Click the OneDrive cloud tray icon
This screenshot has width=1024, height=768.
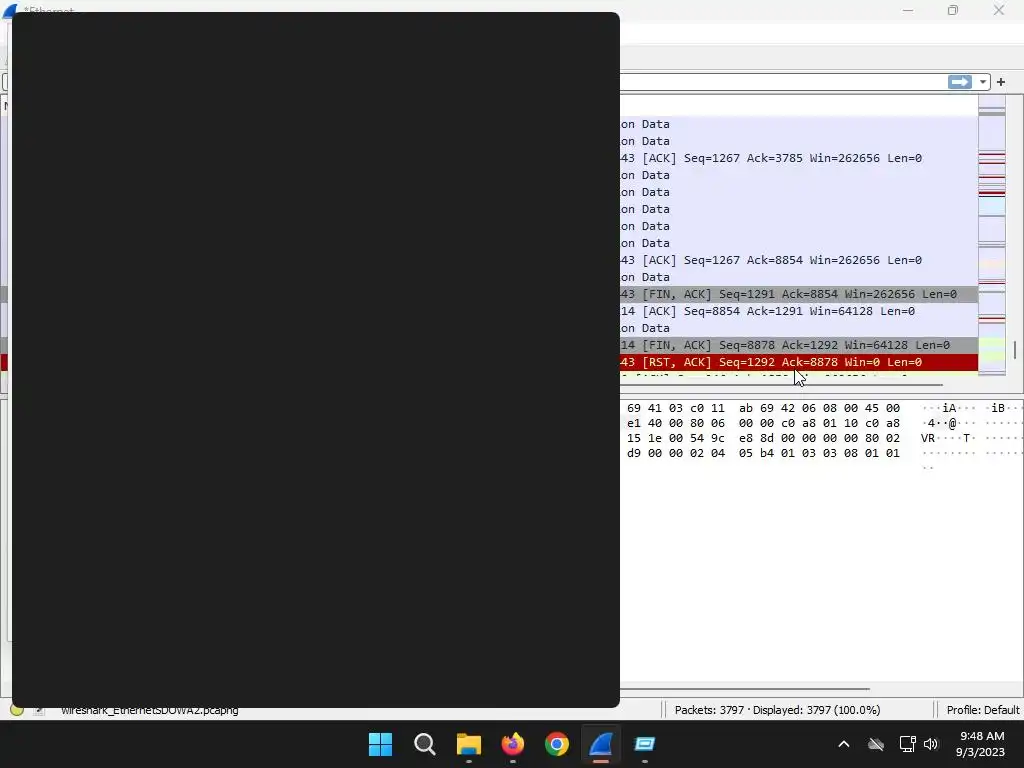point(876,744)
